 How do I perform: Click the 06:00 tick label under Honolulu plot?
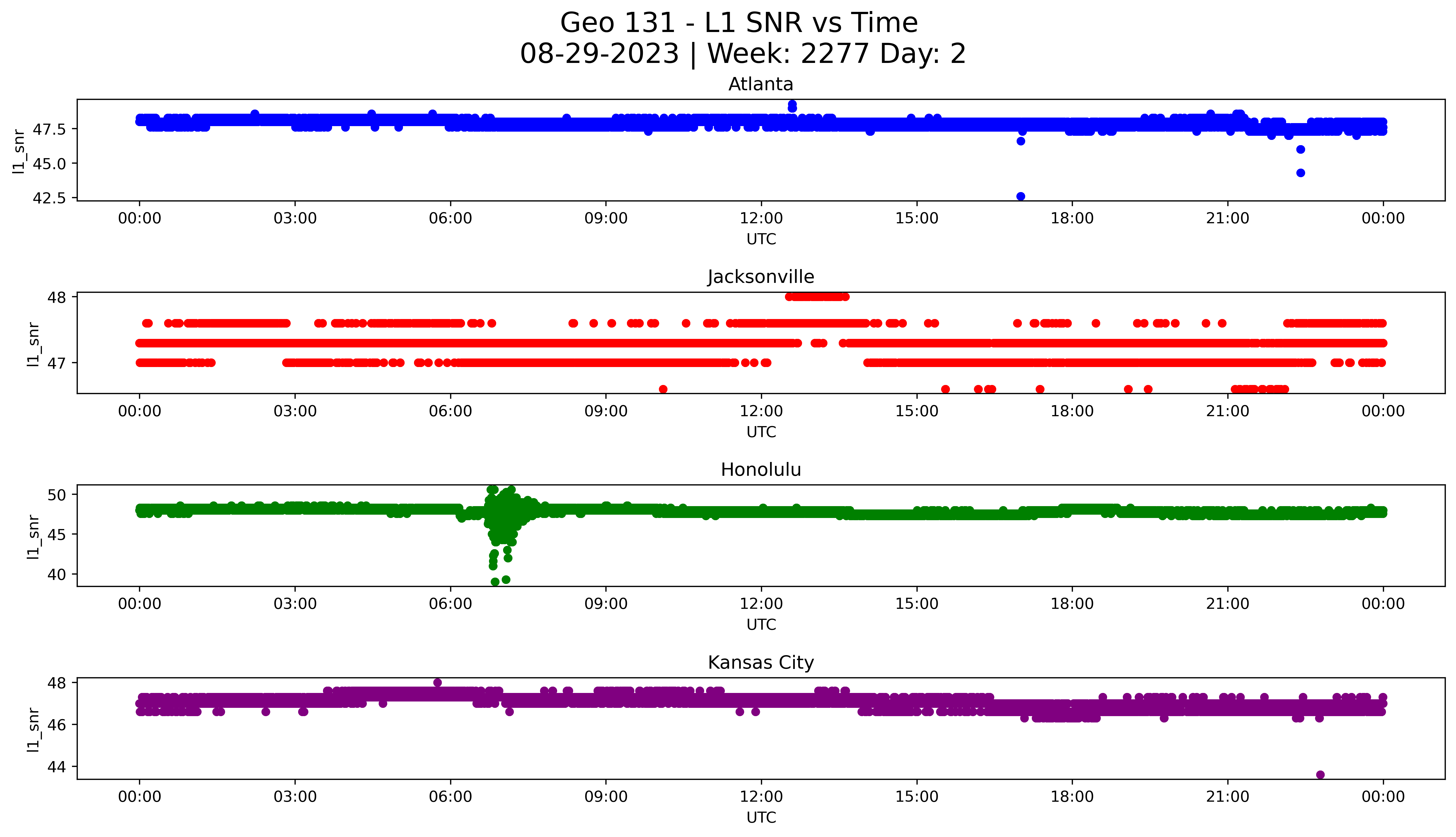click(450, 604)
